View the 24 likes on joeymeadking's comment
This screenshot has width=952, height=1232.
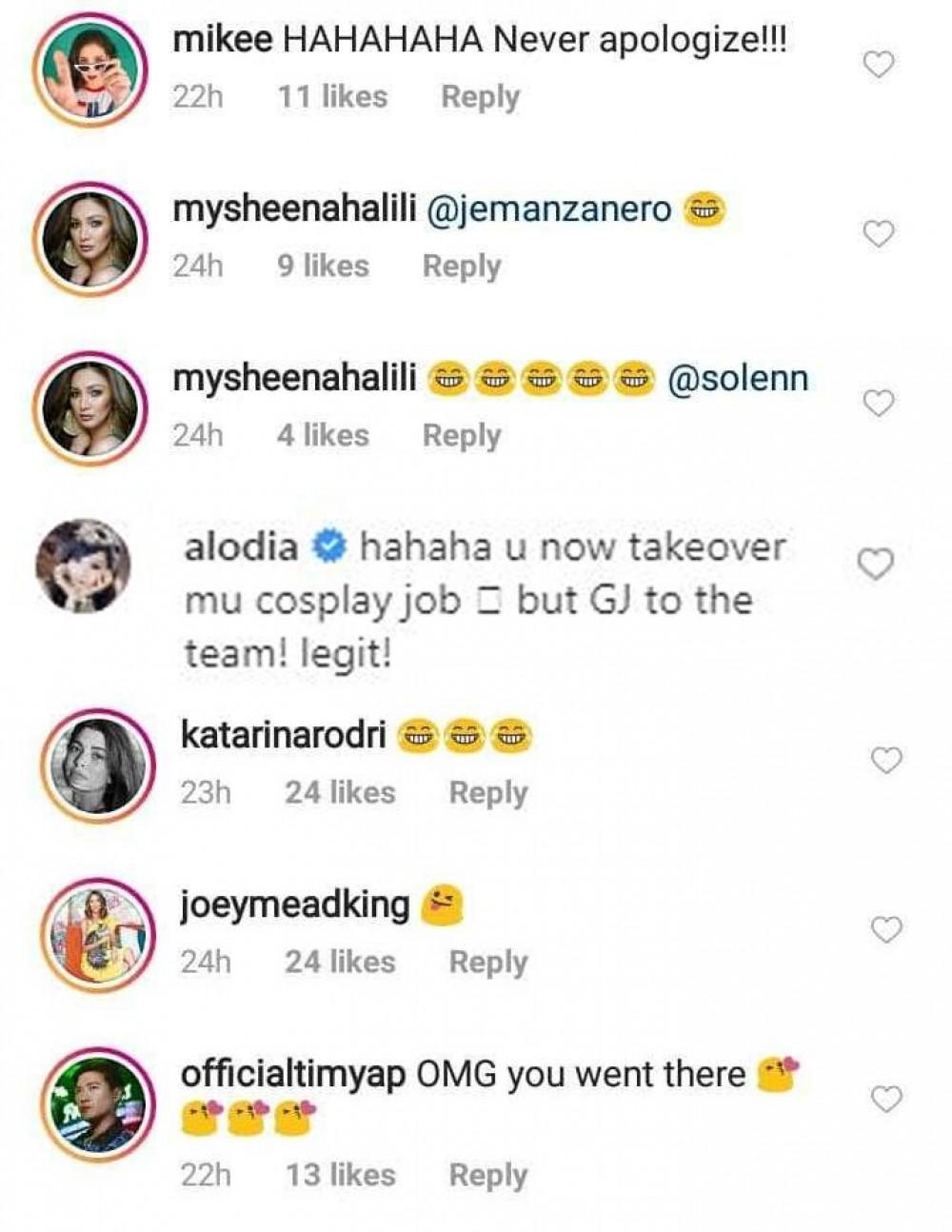point(339,962)
